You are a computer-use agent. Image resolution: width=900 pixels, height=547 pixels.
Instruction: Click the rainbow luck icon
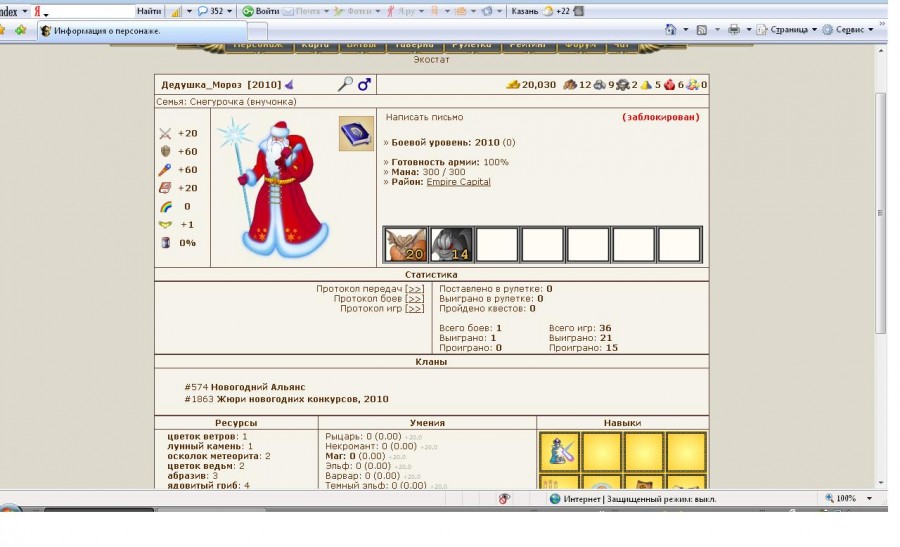pyautogui.click(x=165, y=207)
